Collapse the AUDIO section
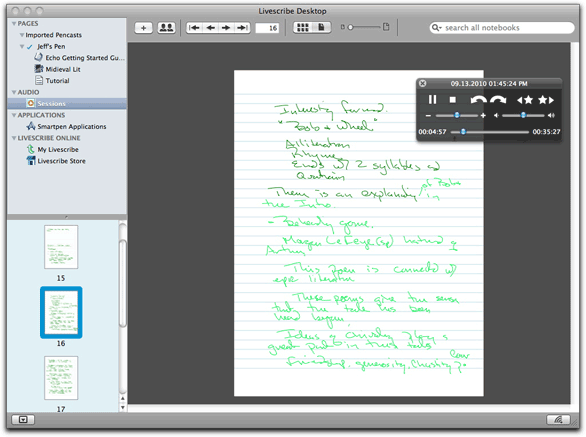Viewport: 586px width, 437px height. pos(14,92)
